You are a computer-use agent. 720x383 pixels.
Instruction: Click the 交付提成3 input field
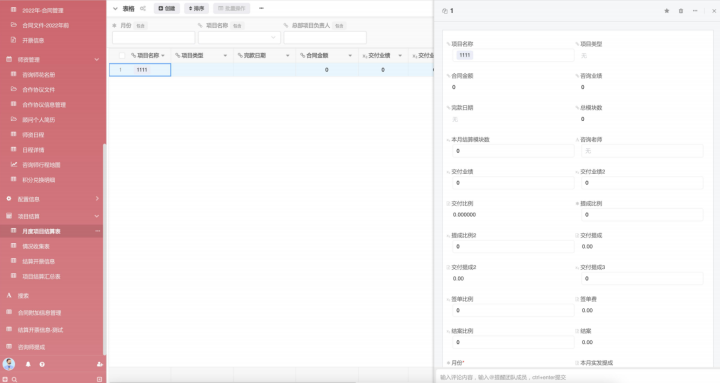tap(642, 278)
